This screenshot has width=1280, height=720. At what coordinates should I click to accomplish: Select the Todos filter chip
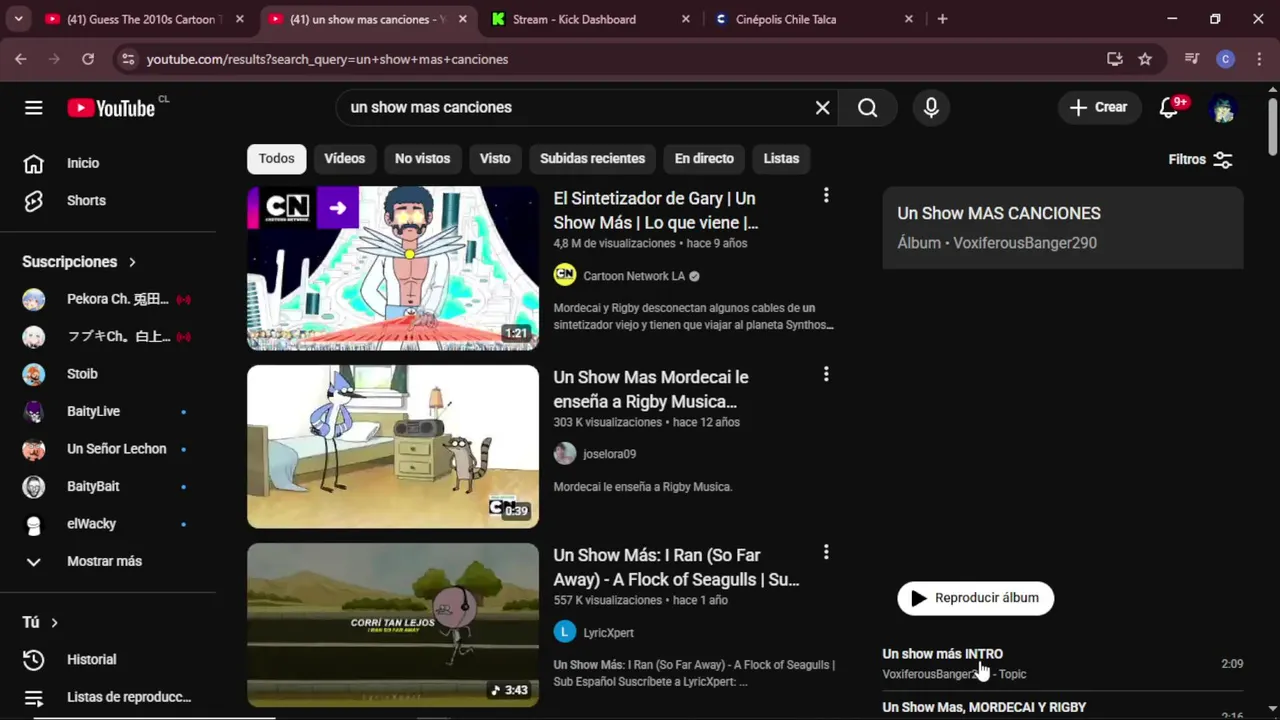click(x=277, y=158)
